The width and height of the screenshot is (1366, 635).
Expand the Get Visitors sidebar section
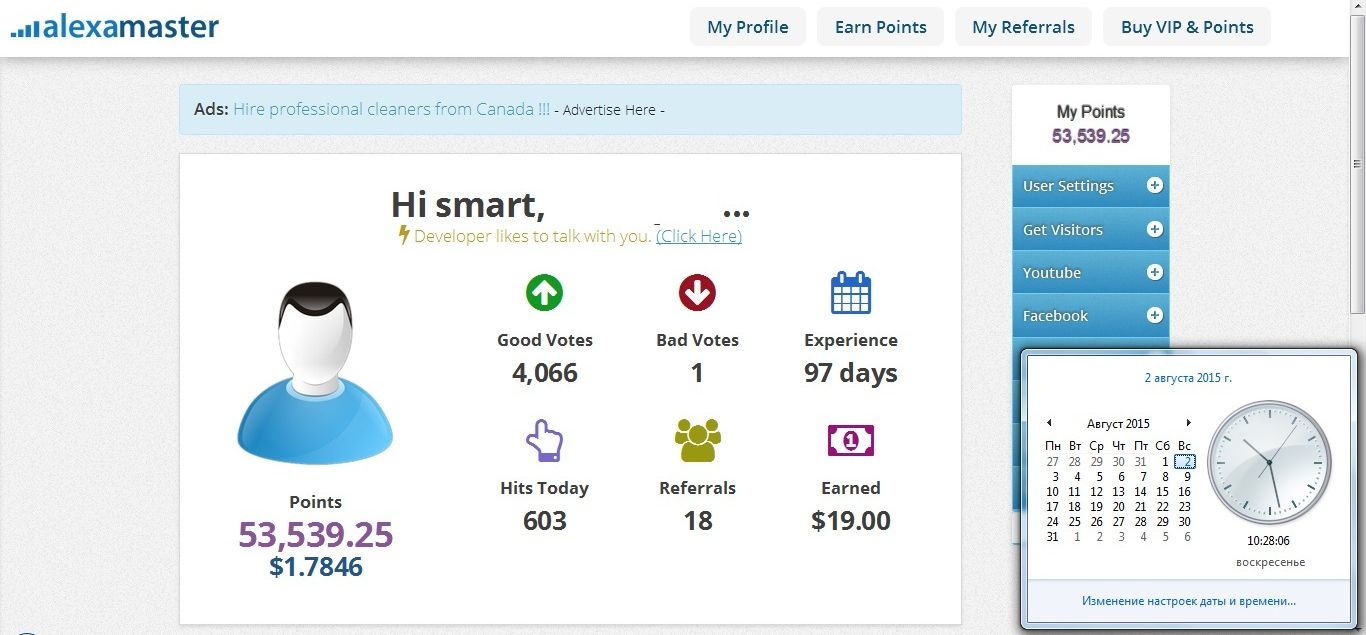pyautogui.click(x=1154, y=229)
